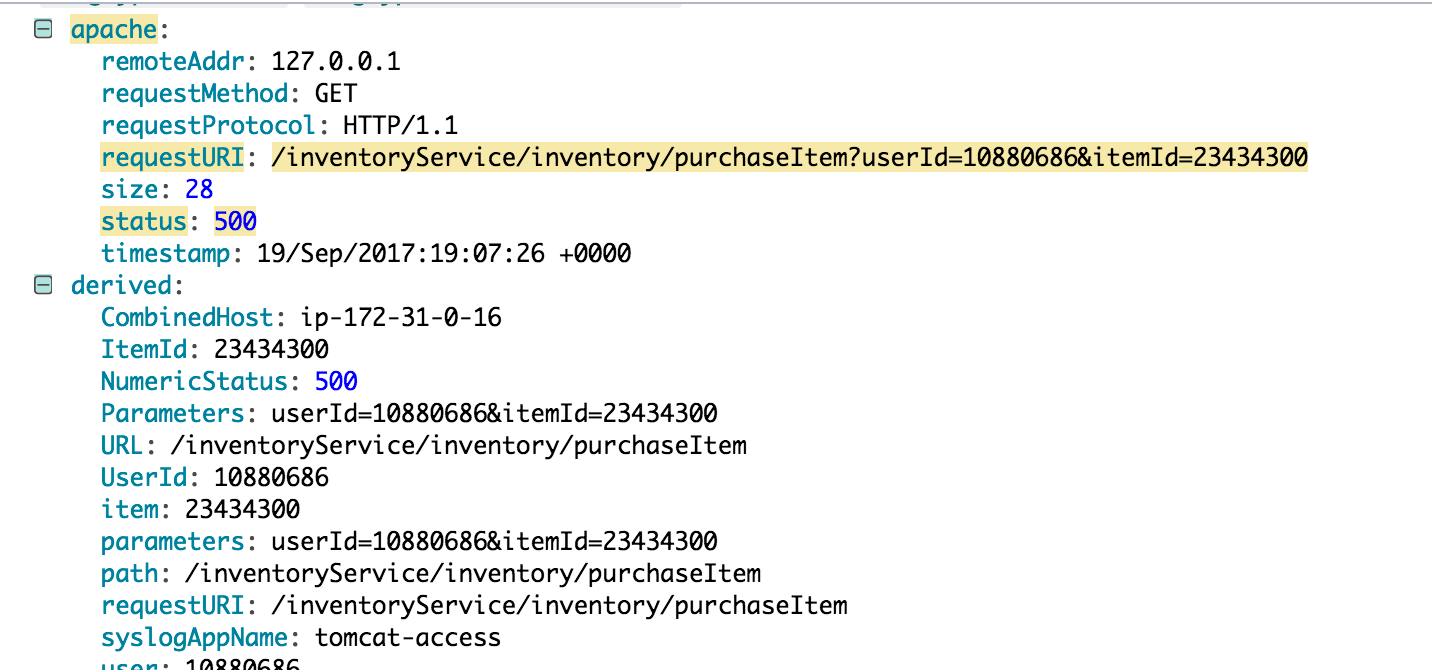Select the ip-172-31-0-16 host value
Screen dimensions: 1432x672
click(401, 318)
